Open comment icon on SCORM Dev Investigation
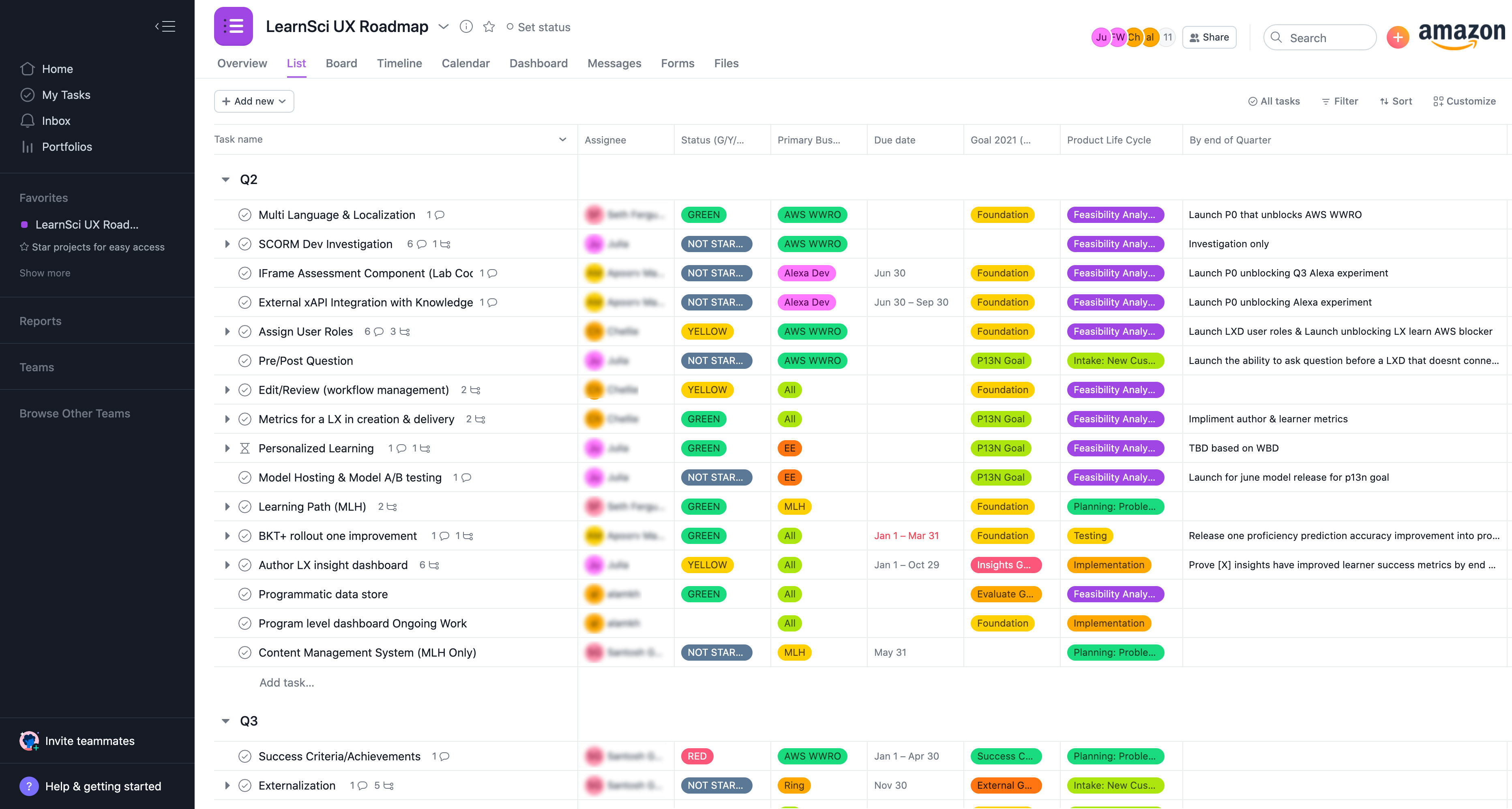The height and width of the screenshot is (809, 1512). click(421, 244)
